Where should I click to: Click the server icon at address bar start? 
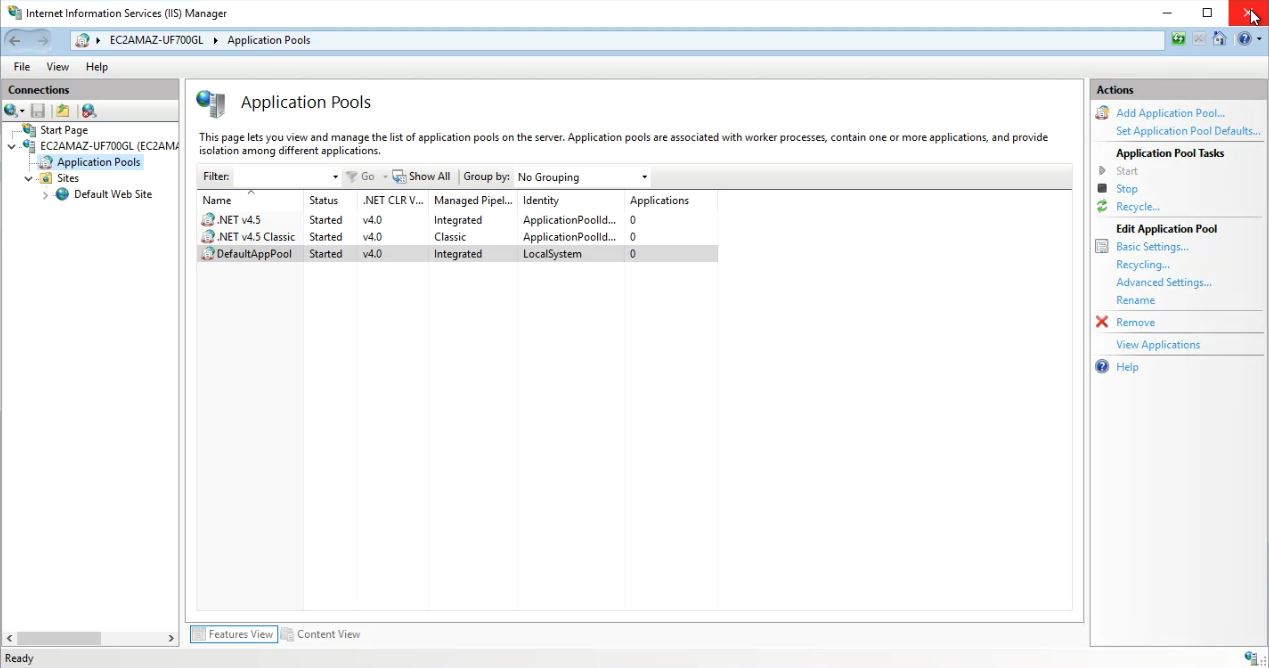[83, 40]
